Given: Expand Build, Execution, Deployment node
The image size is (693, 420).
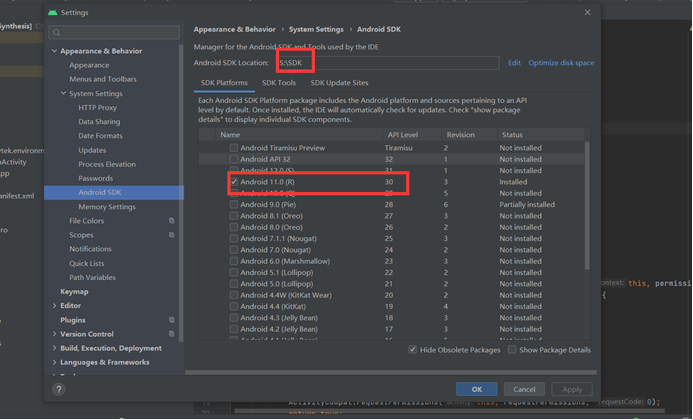Looking at the screenshot, I should pyautogui.click(x=54, y=348).
